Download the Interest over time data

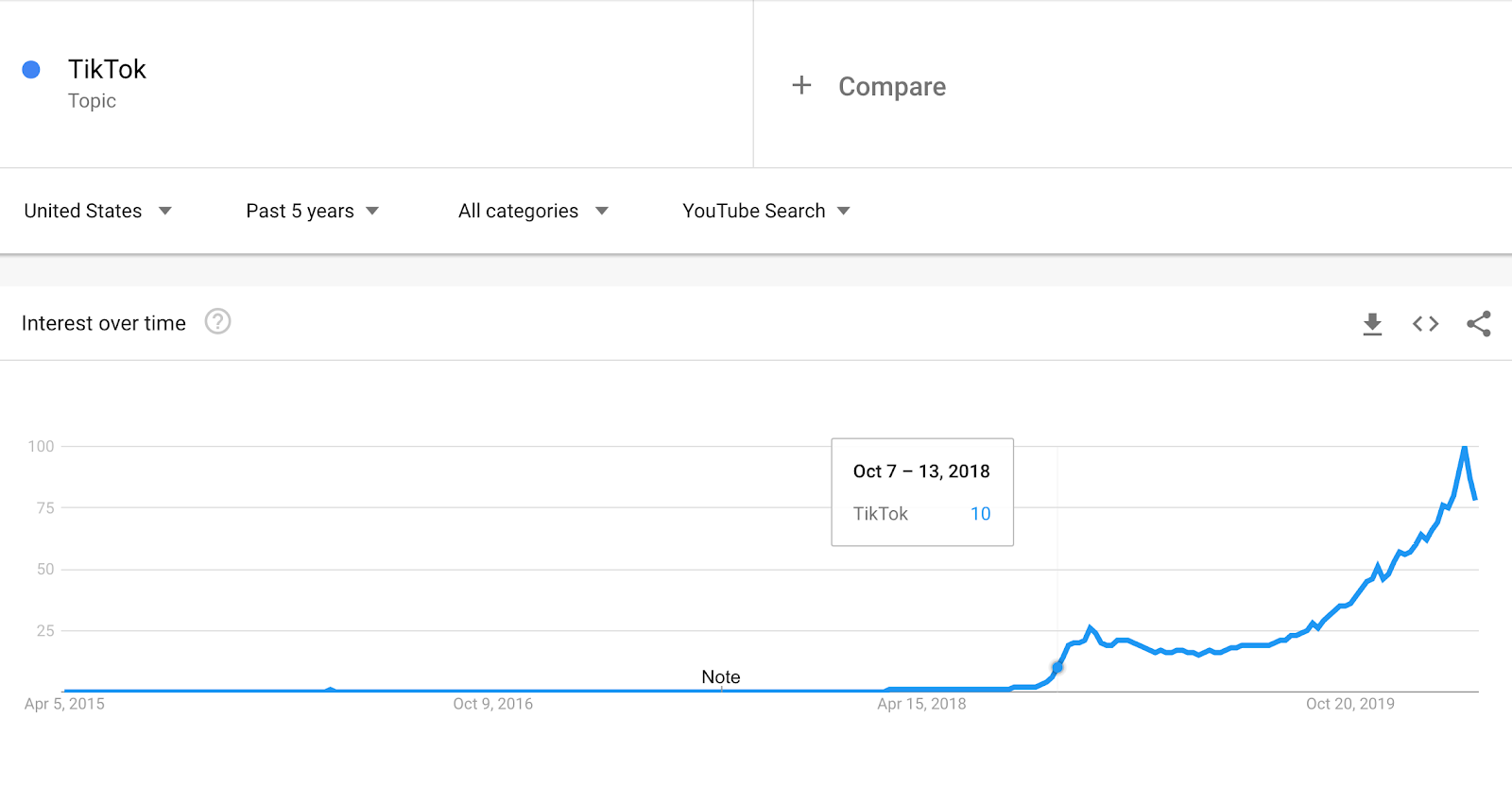(x=1372, y=324)
